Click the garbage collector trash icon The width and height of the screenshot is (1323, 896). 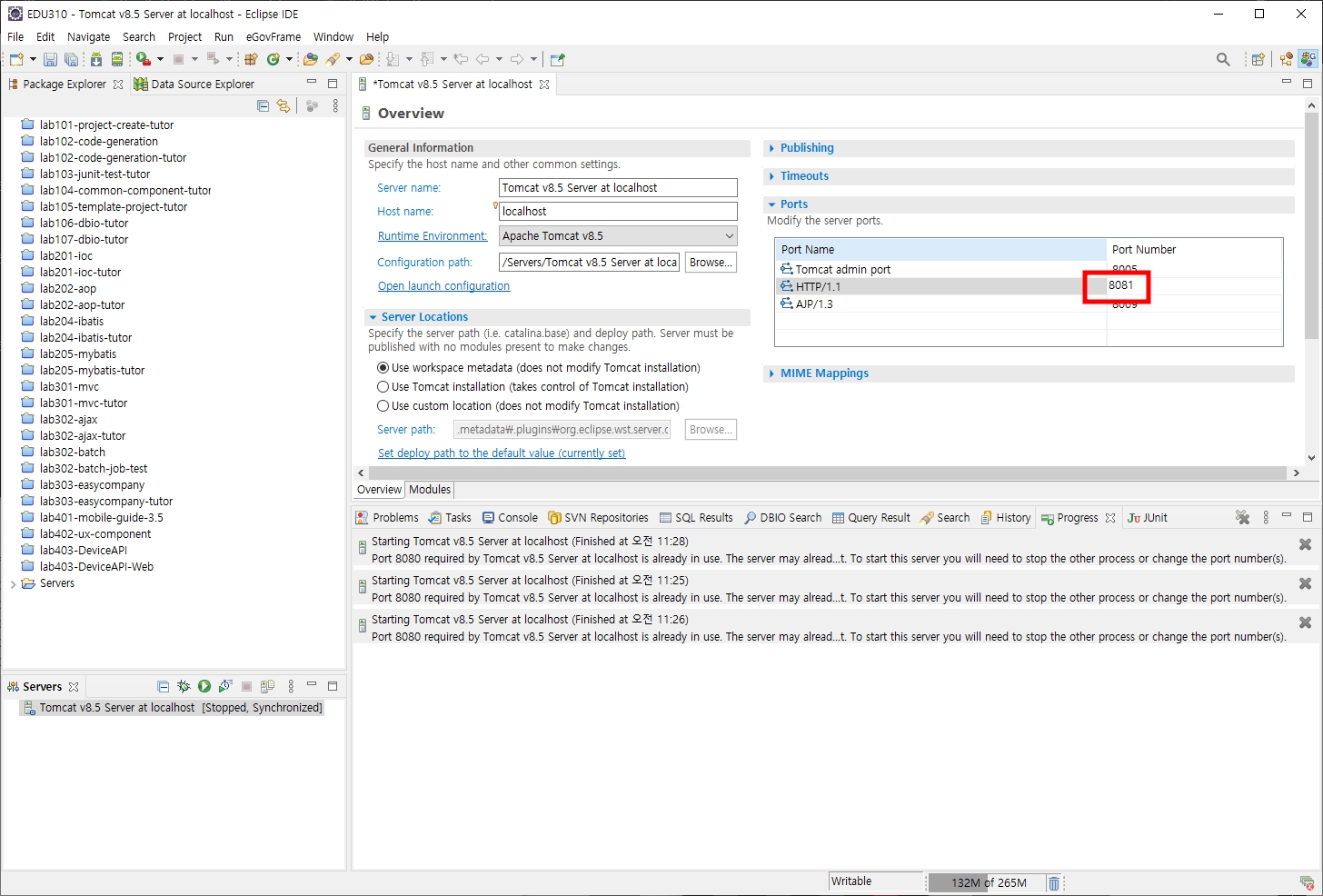1054,882
